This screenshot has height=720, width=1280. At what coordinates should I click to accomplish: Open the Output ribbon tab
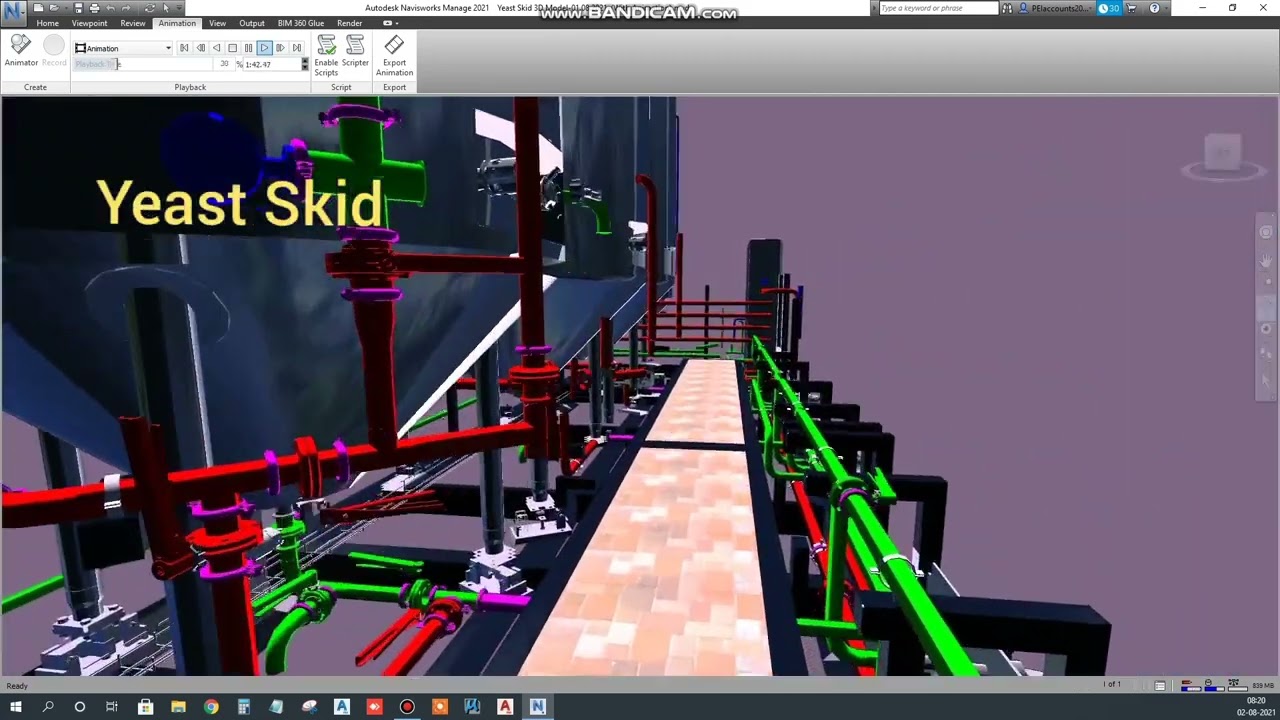(x=252, y=23)
